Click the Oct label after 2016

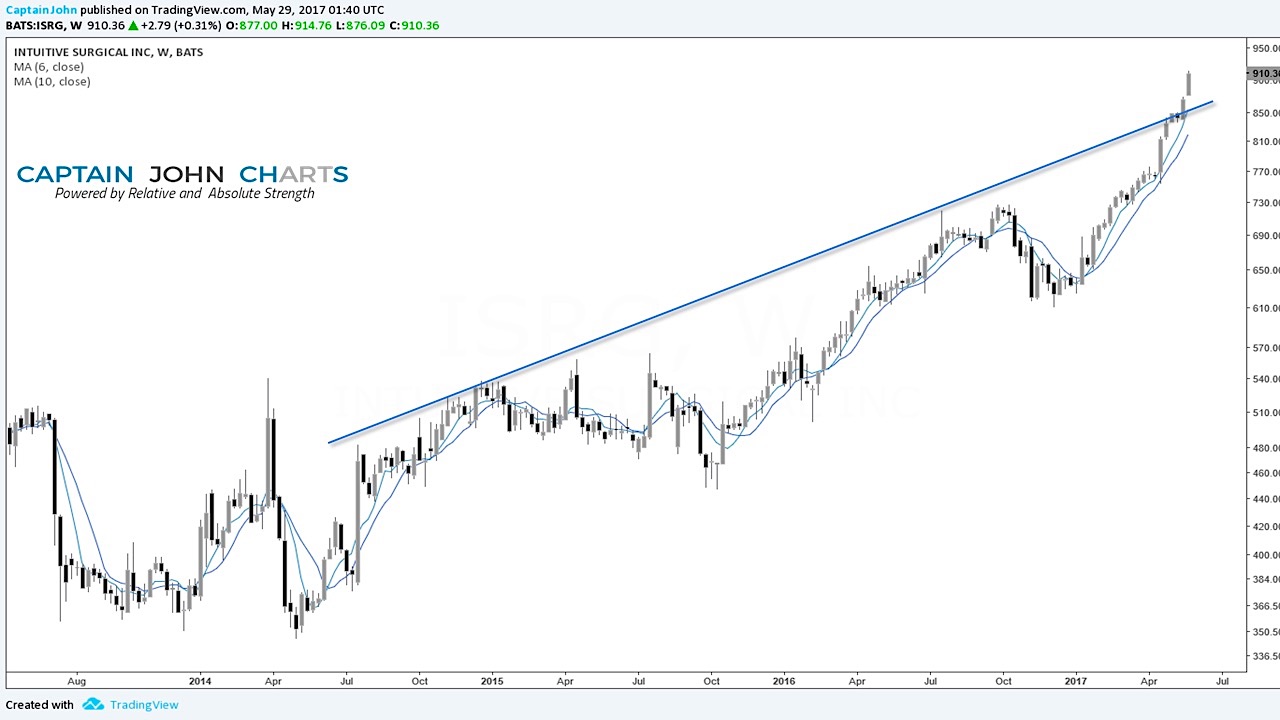1003,681
